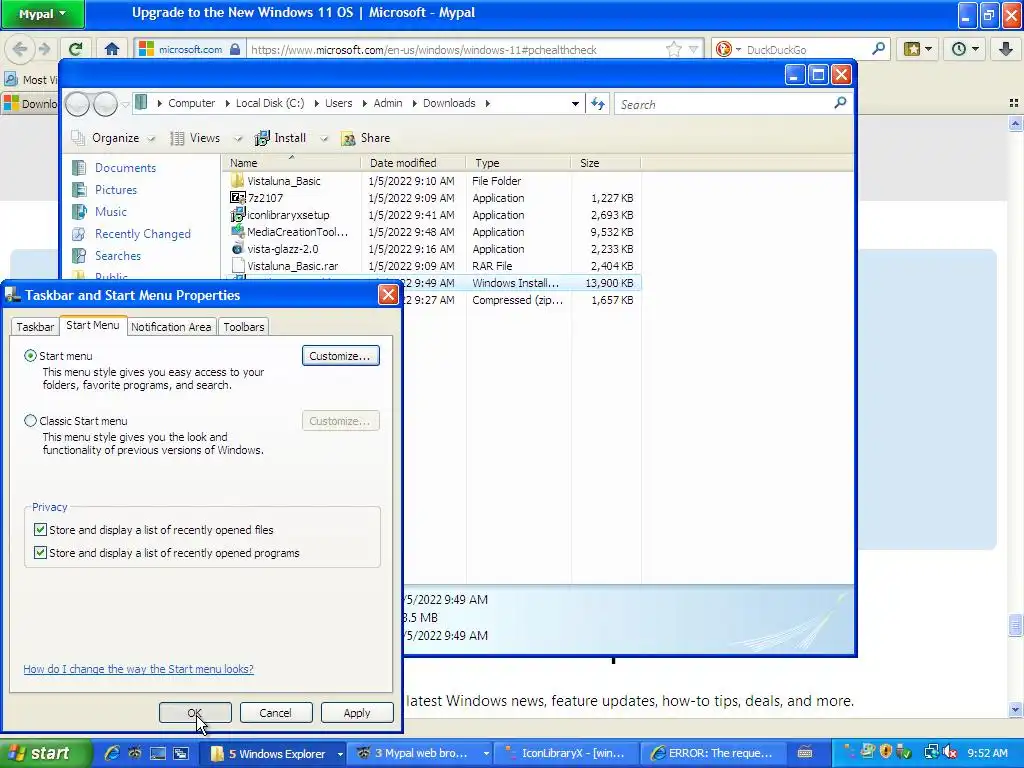Select the iconlibraryxsetup file

(x=287, y=215)
